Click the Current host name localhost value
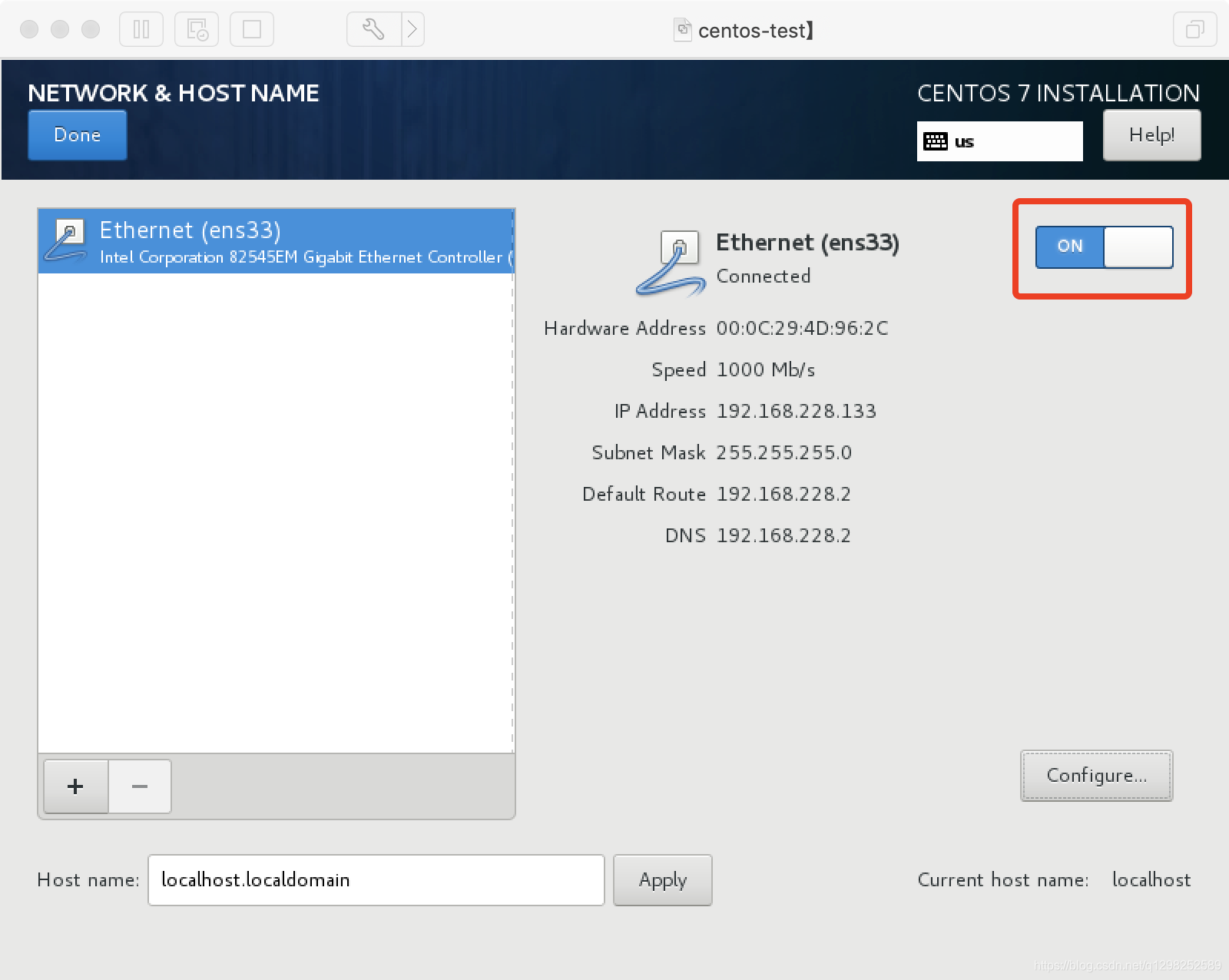The width and height of the screenshot is (1229, 980). 1151,880
